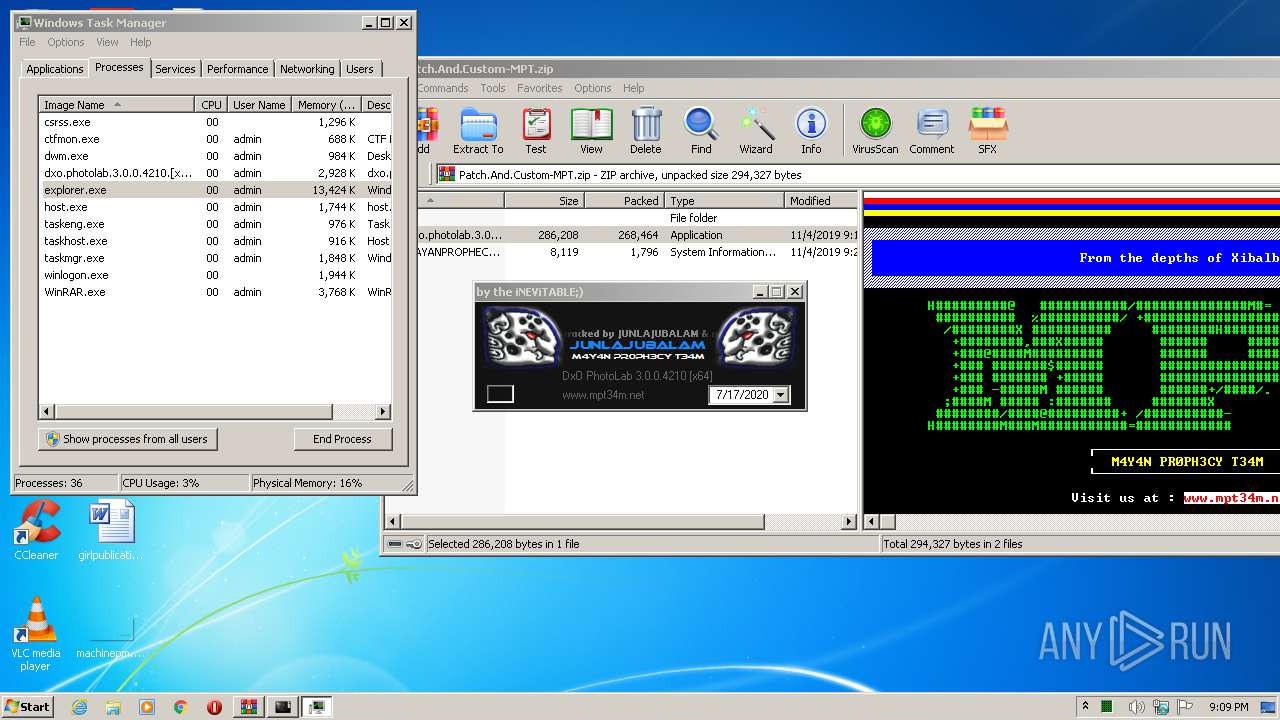Select the dxo.photolab.3.0.0.4210 process row
This screenshot has height=720, width=1280.
(215, 173)
